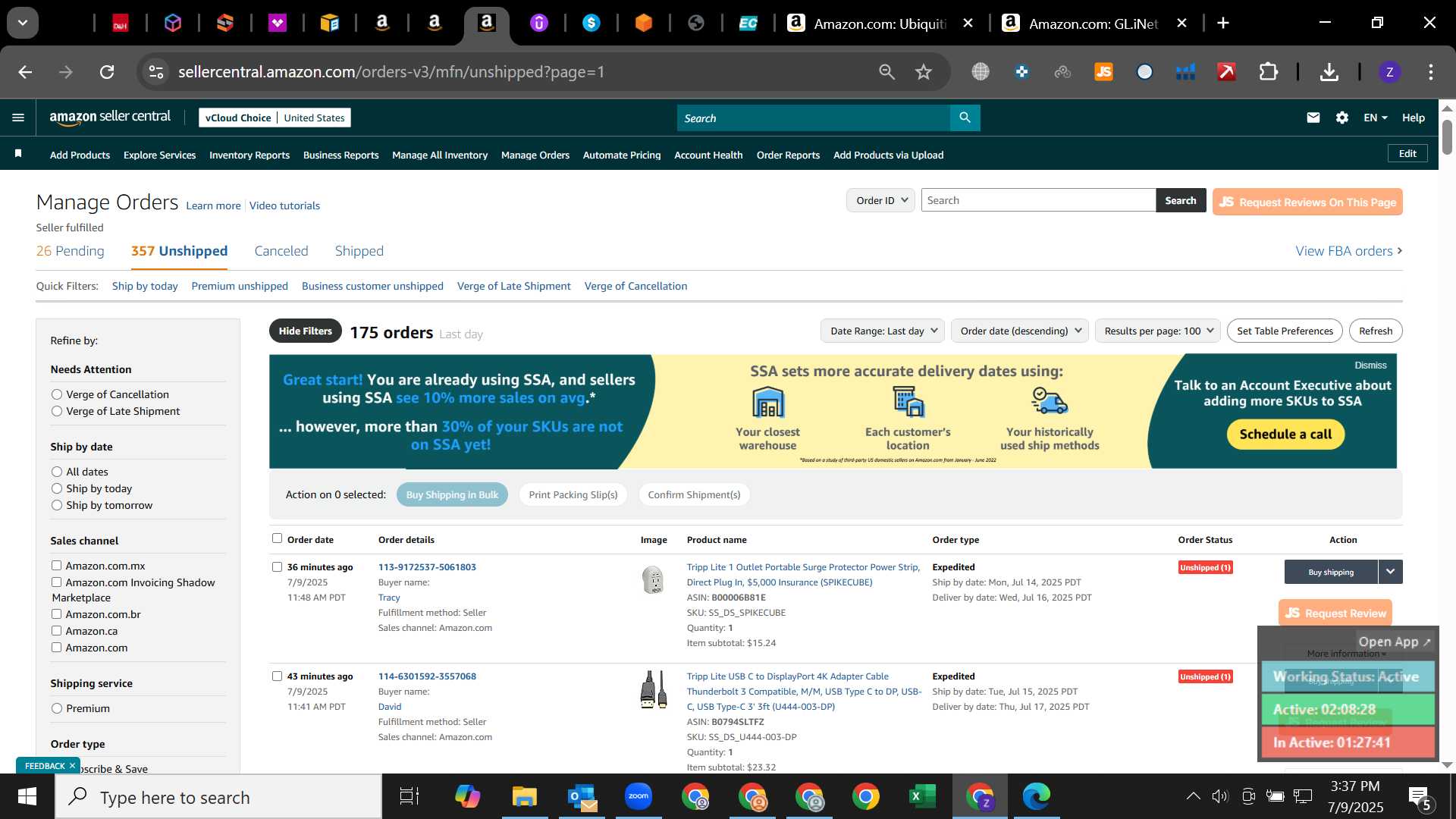Expand the Buy shipping dropdown arrow for Tracy's order
This screenshot has height=819, width=1456.
pos(1391,572)
